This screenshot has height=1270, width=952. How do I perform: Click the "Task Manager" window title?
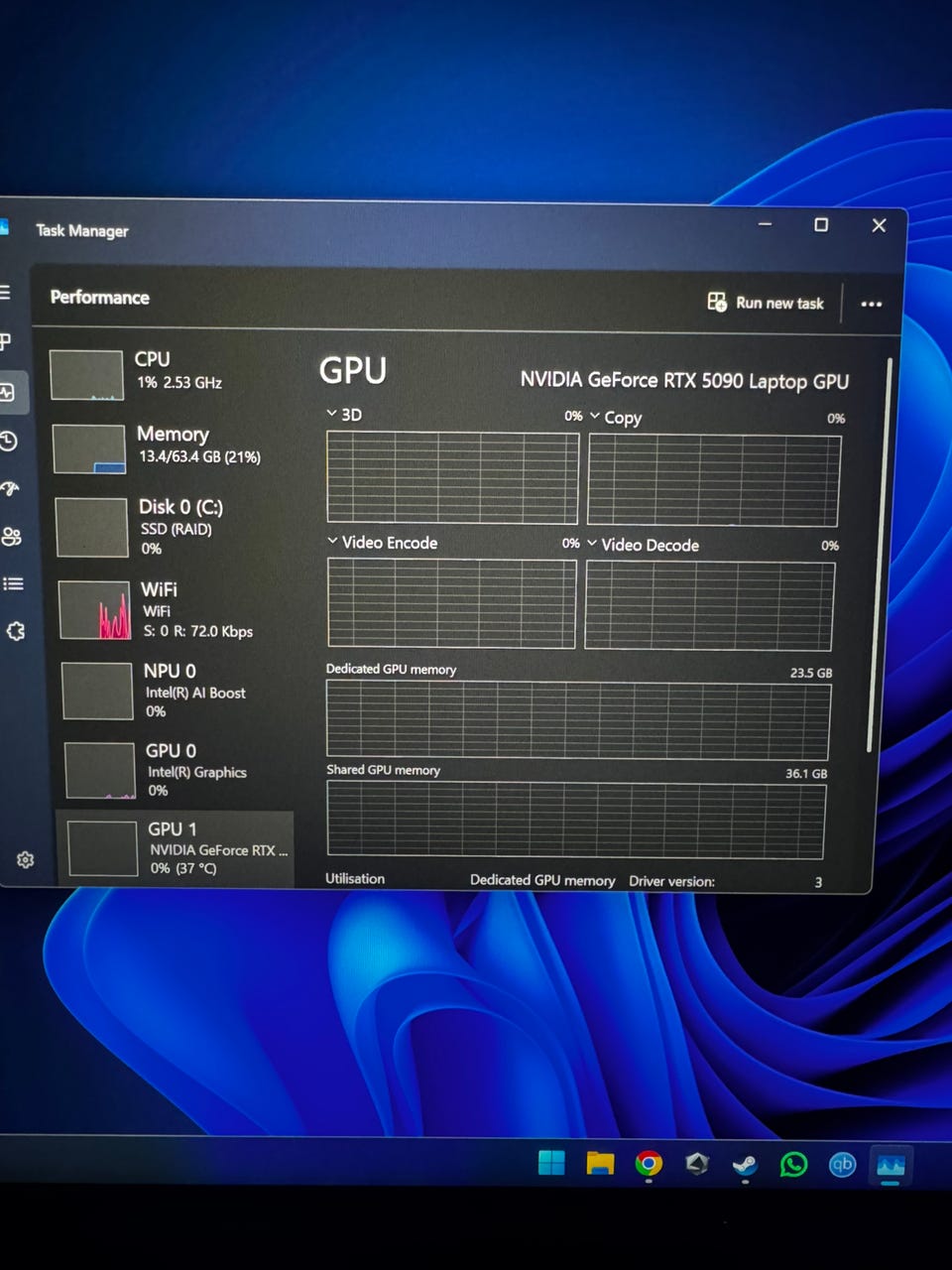pos(81,230)
